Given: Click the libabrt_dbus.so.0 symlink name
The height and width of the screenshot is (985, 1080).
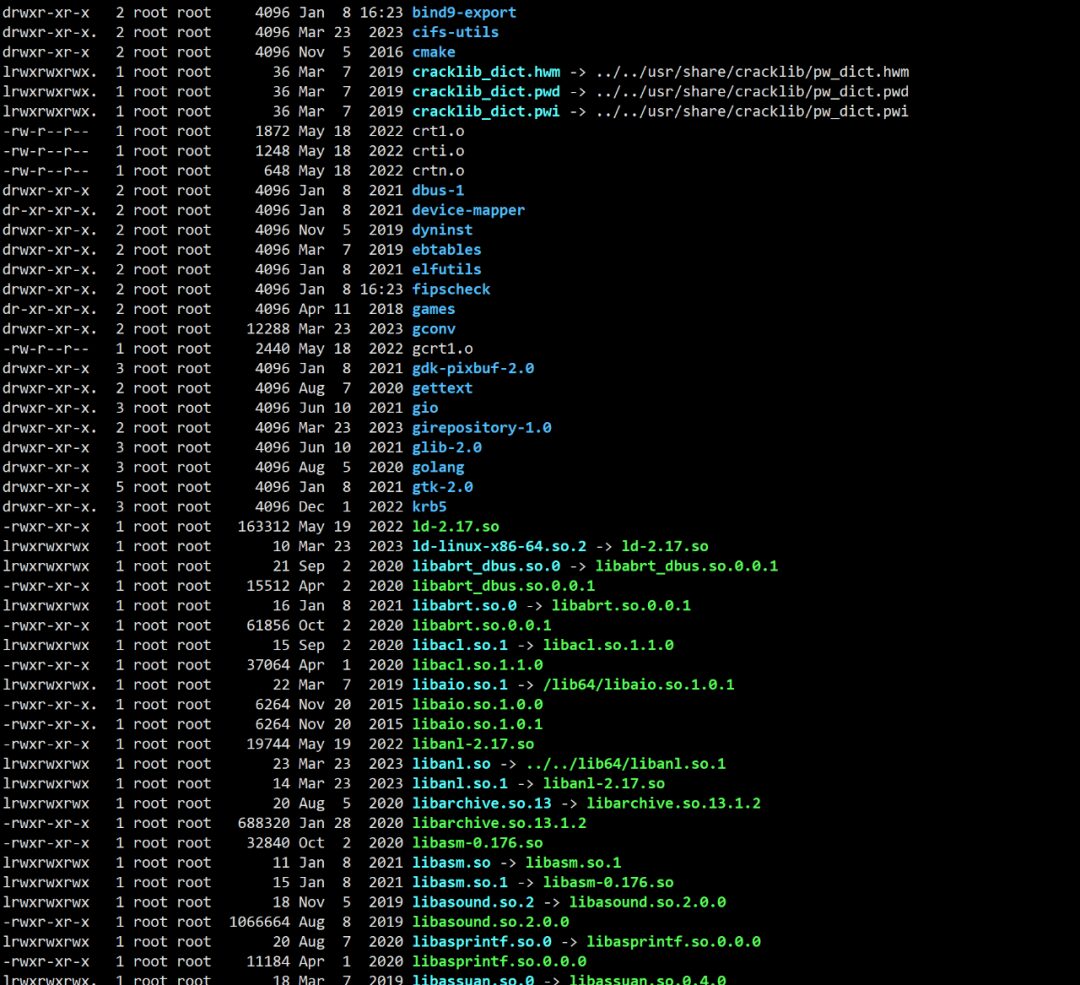Looking at the screenshot, I should pyautogui.click(x=486, y=566).
